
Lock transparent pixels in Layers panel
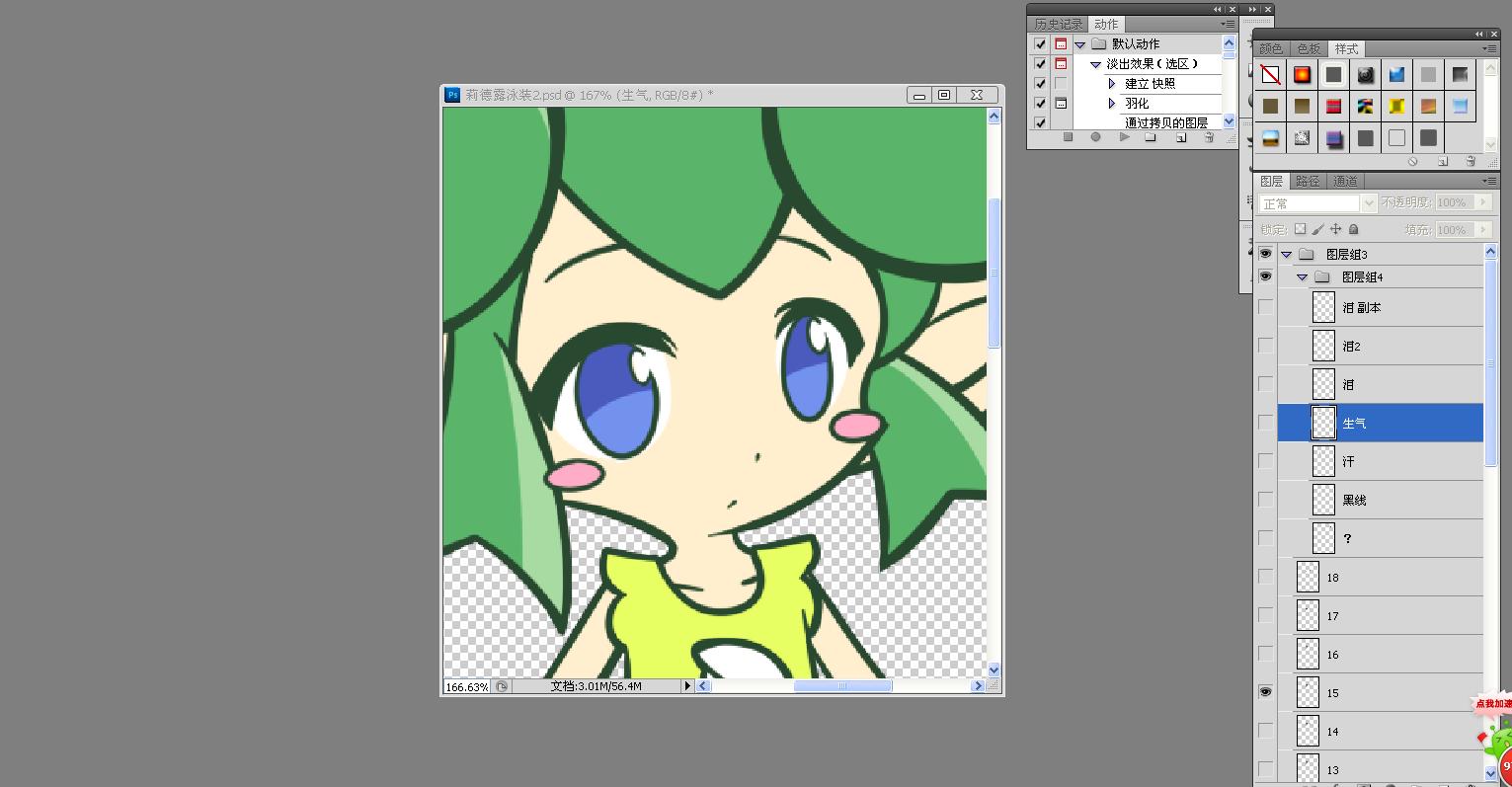(x=1300, y=229)
